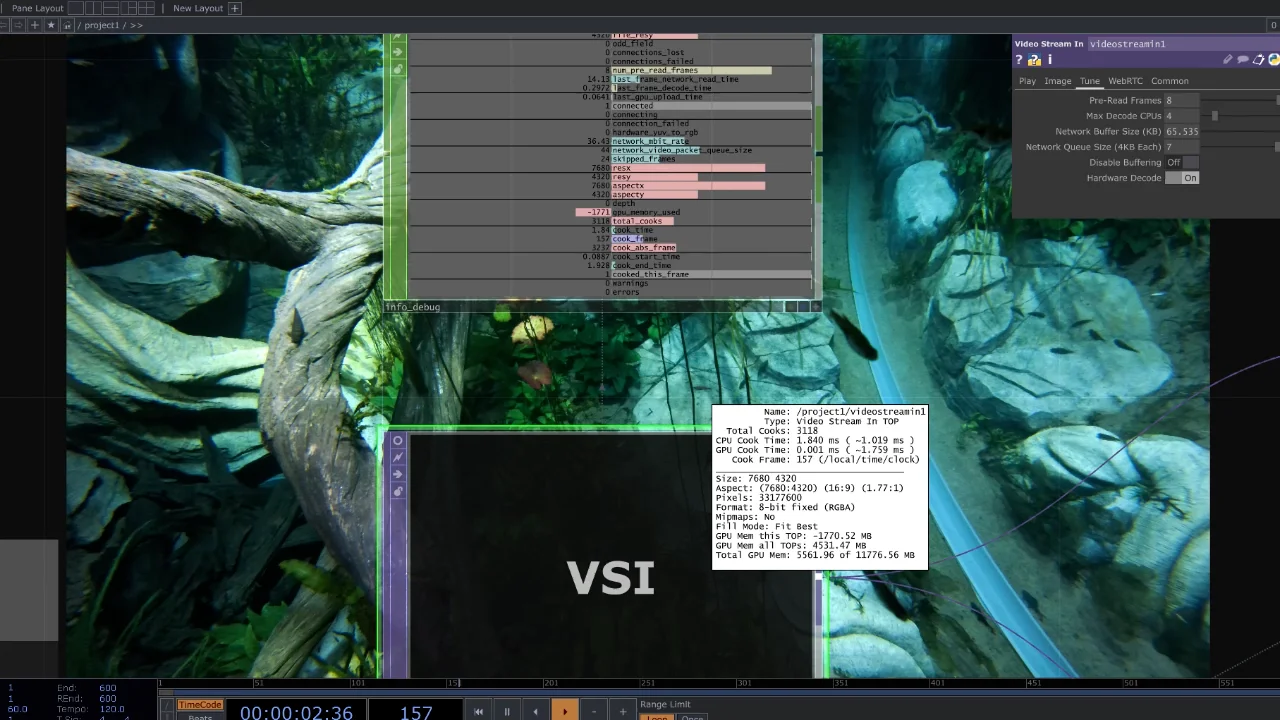Viewport: 1280px width, 720px height.
Task: Click the timeline ruler at frame 201
Action: point(551,684)
